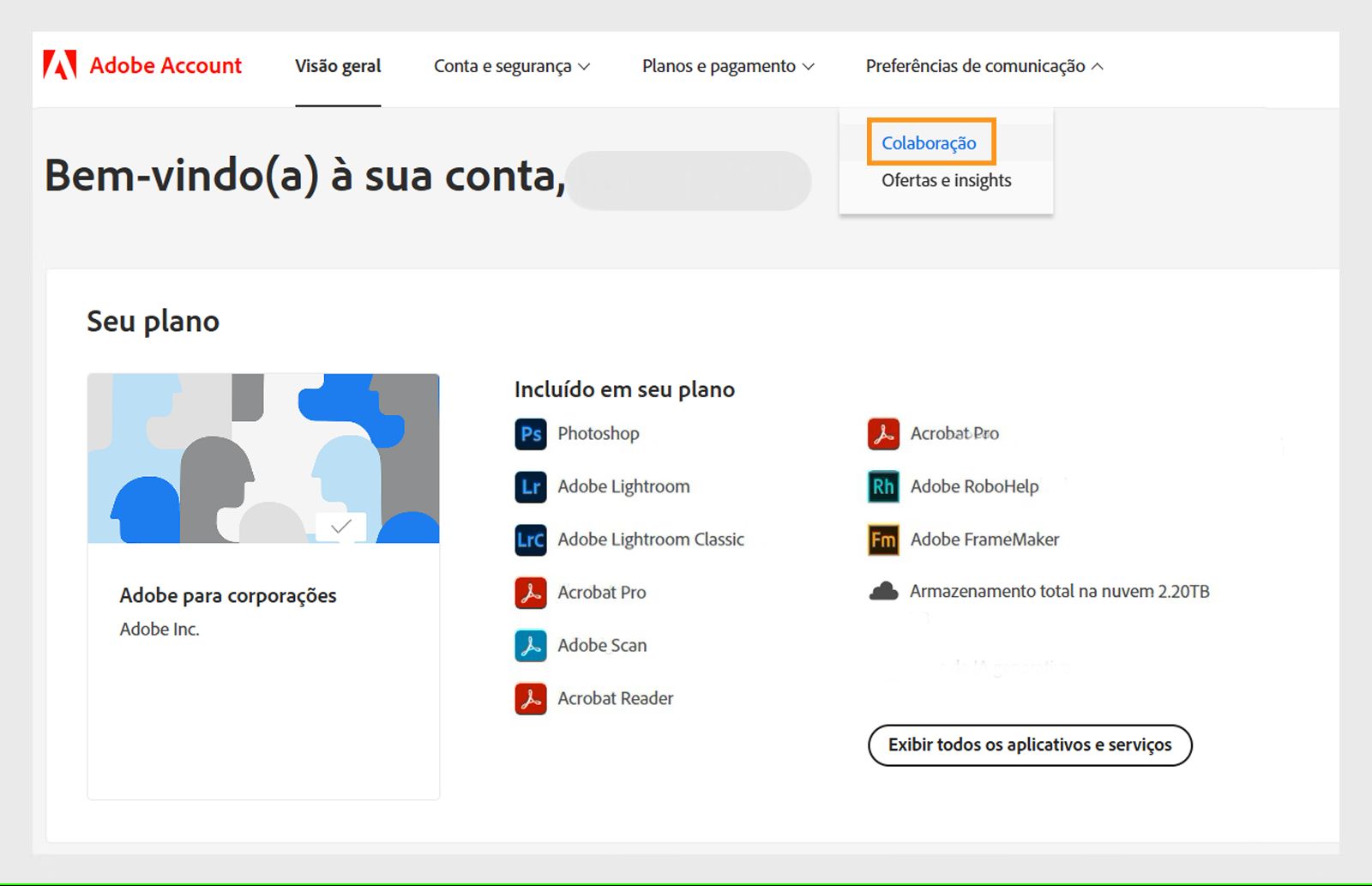This screenshot has height=886, width=1372.
Task: Go to the Adobe Account home link
Action: click(x=165, y=65)
